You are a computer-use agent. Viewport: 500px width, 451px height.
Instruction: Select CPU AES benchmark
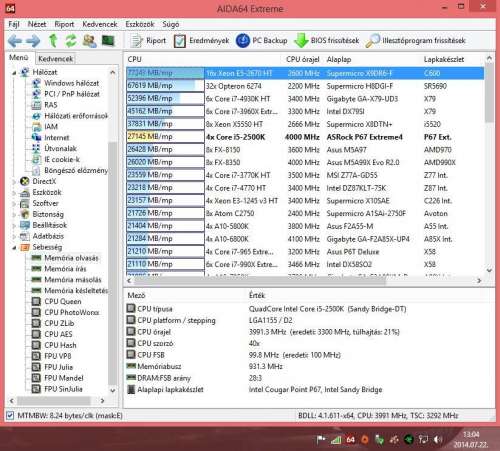[58, 334]
